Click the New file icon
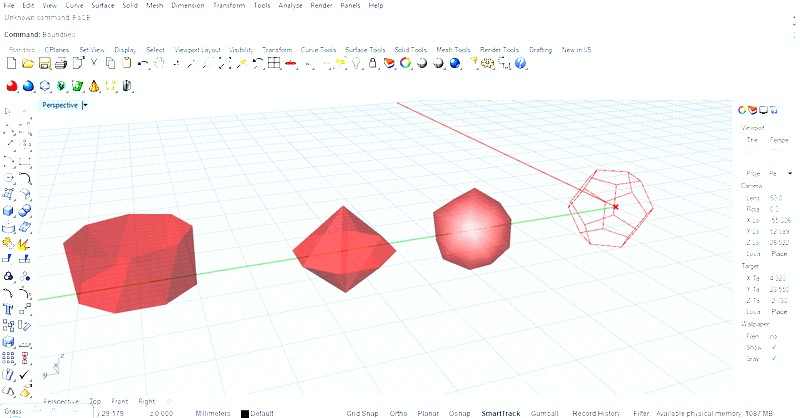 (x=11, y=63)
